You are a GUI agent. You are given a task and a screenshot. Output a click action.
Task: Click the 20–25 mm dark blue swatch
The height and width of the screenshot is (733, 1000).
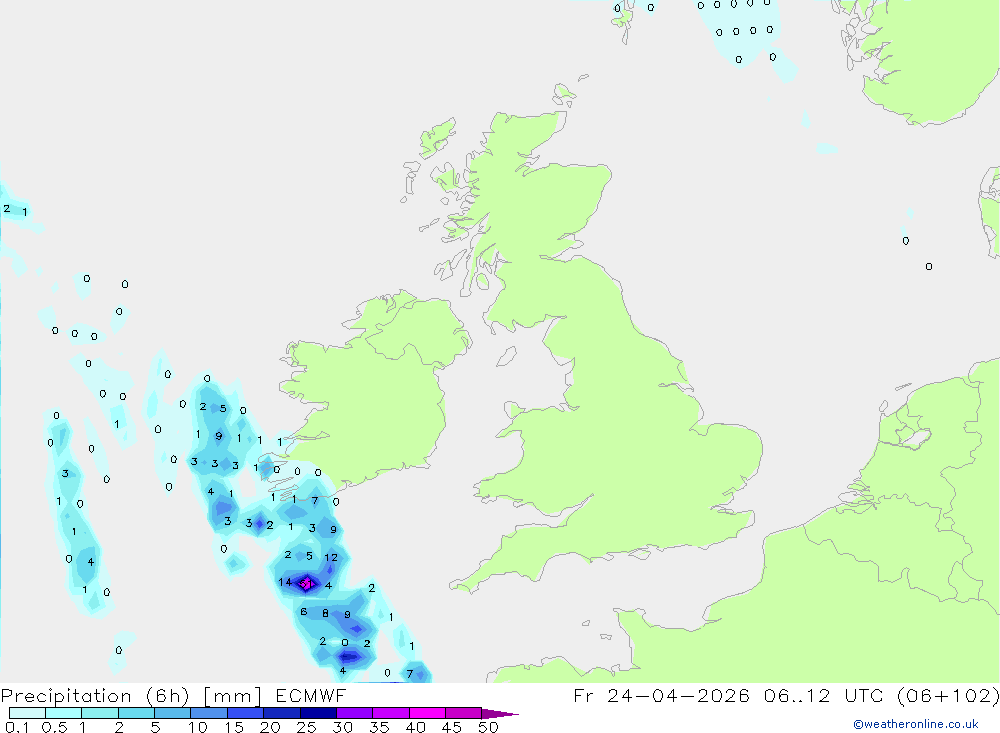282,713
